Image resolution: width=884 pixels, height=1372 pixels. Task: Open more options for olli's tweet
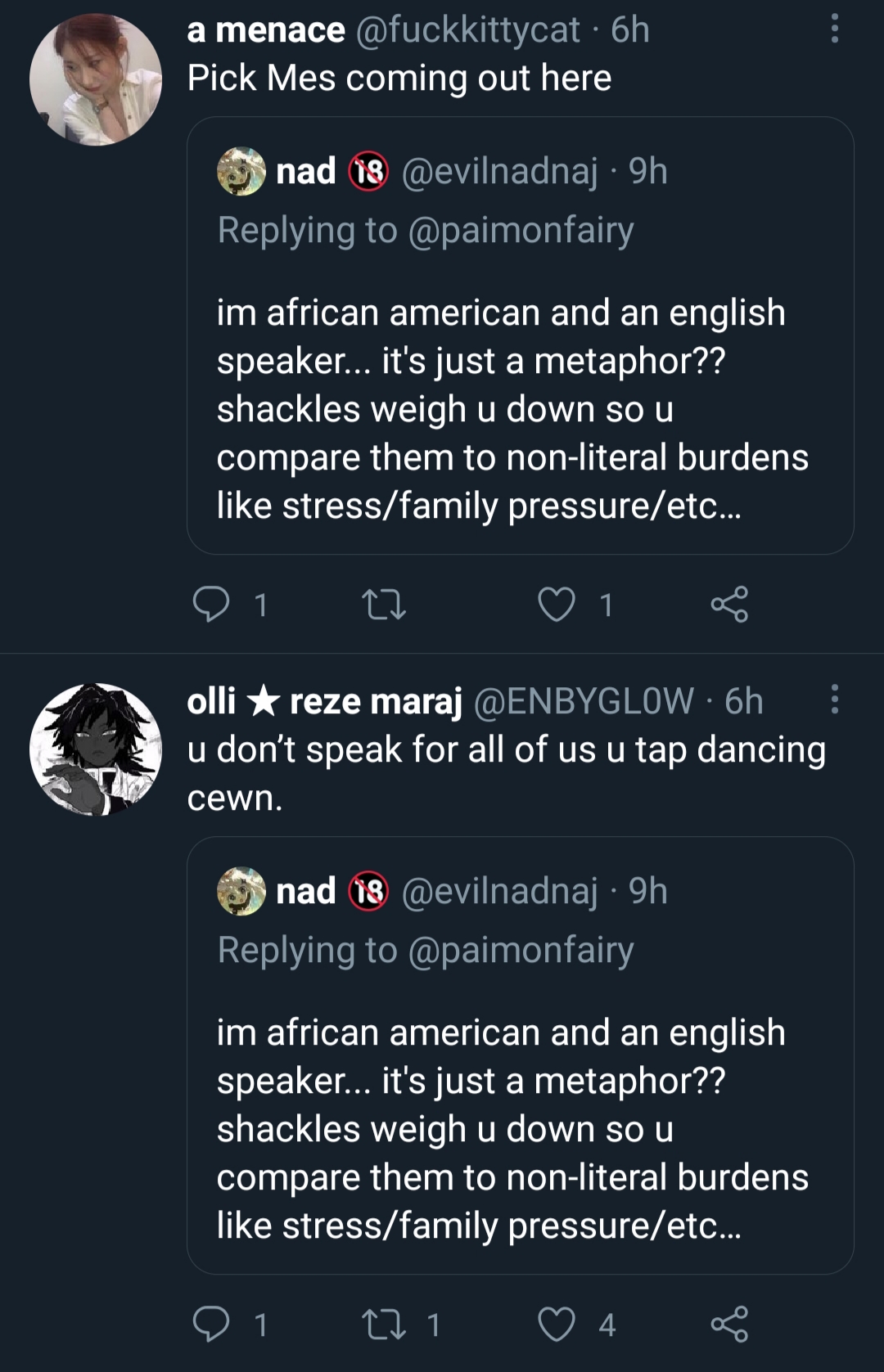[834, 700]
